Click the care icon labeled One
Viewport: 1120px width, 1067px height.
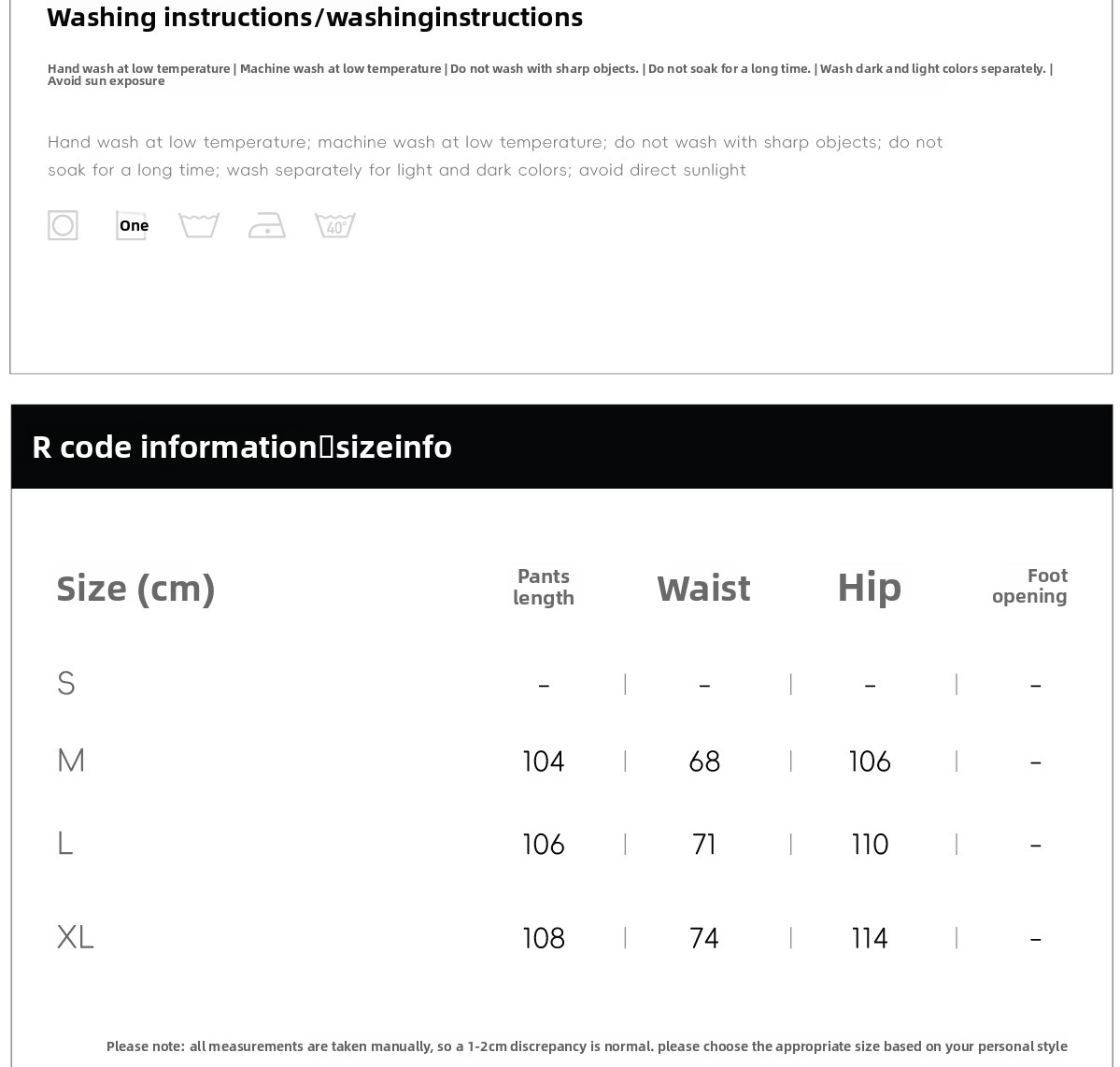point(132,225)
